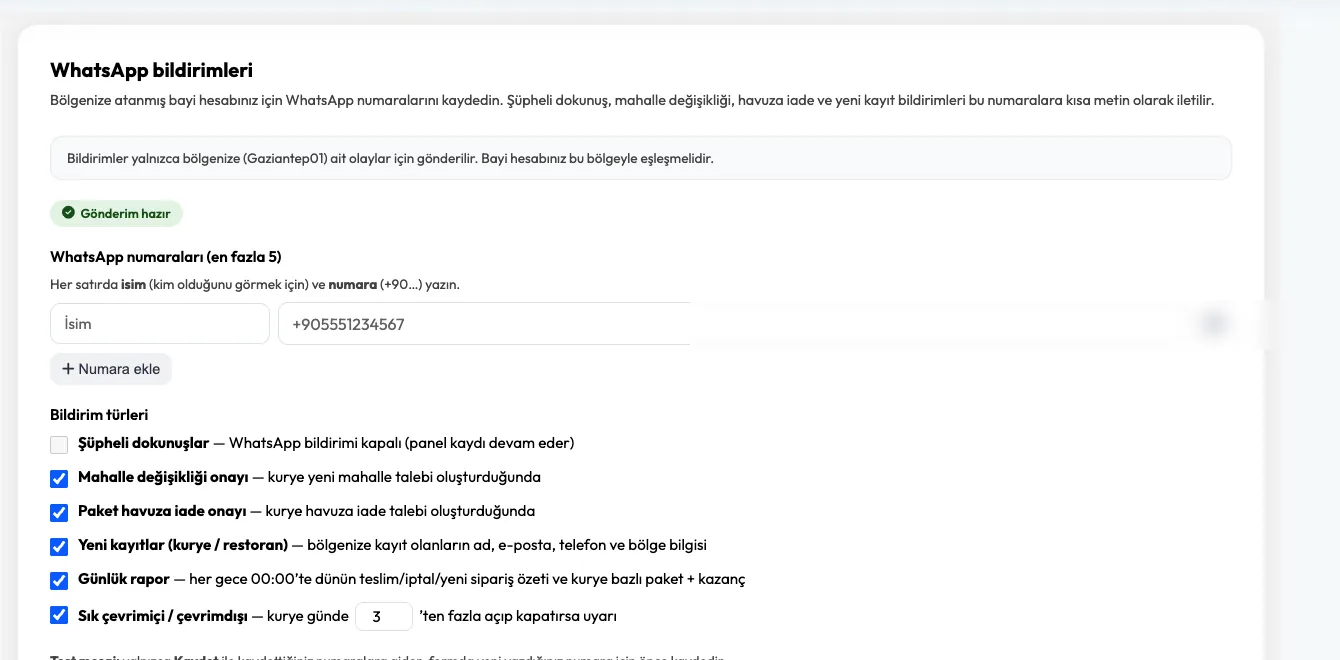Enable the Şüpheli dokunuşlar checkbox
The width and height of the screenshot is (1340, 660).
pos(59,445)
